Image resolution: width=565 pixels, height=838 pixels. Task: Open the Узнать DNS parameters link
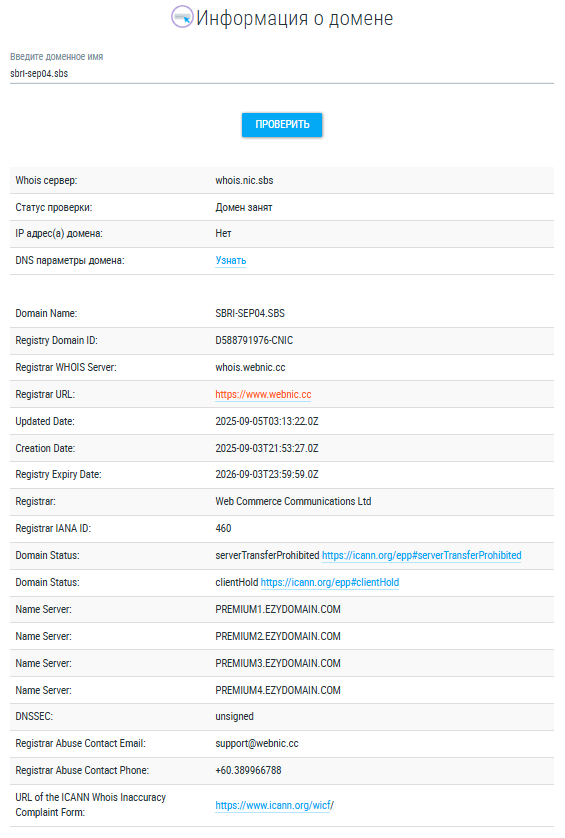[231, 261]
